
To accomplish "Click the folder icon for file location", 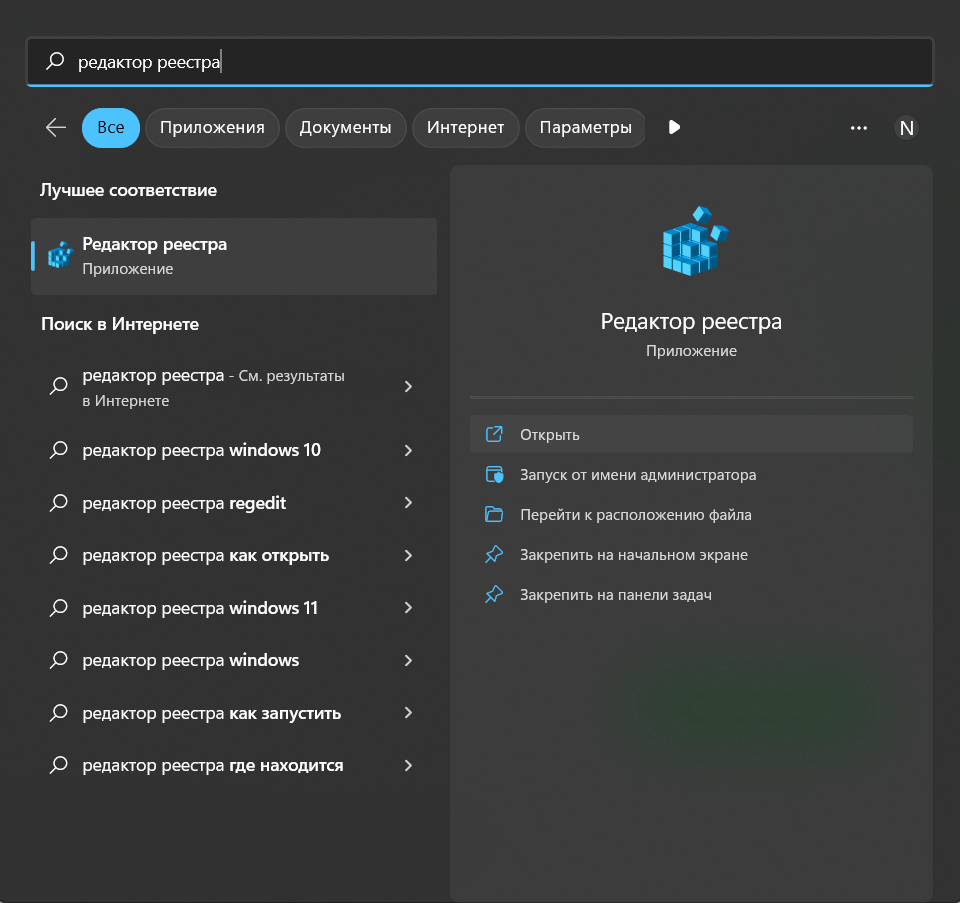I will [494, 515].
